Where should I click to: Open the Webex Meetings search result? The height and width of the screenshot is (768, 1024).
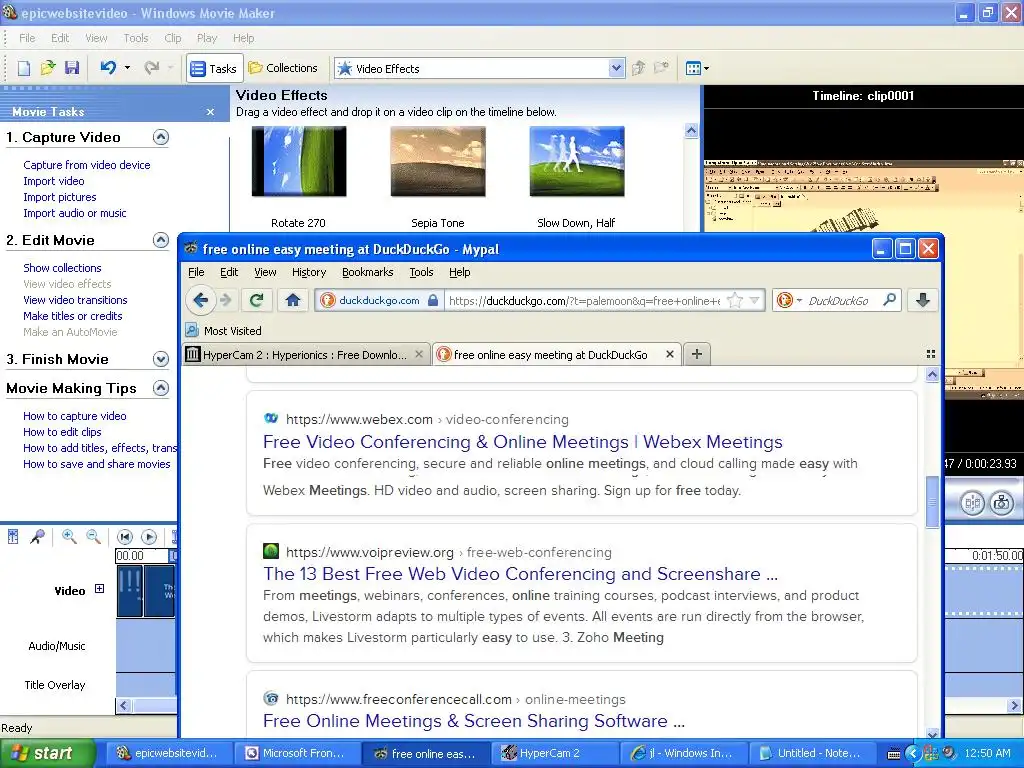coord(522,442)
